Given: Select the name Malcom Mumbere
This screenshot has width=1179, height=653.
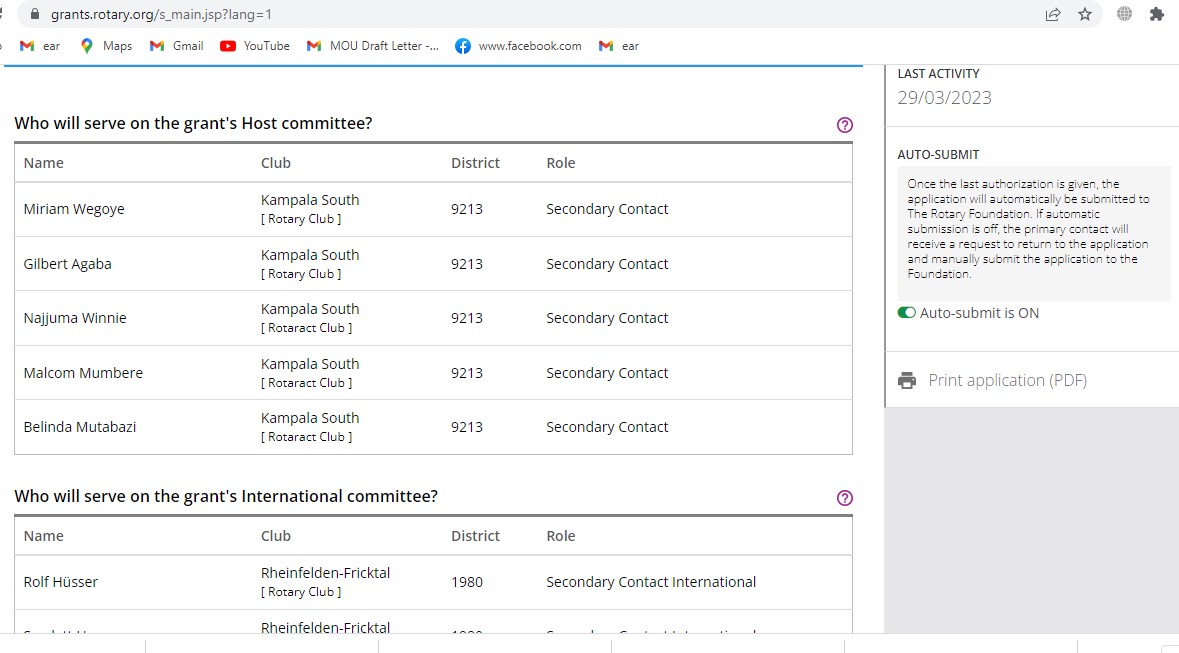Looking at the screenshot, I should [83, 373].
